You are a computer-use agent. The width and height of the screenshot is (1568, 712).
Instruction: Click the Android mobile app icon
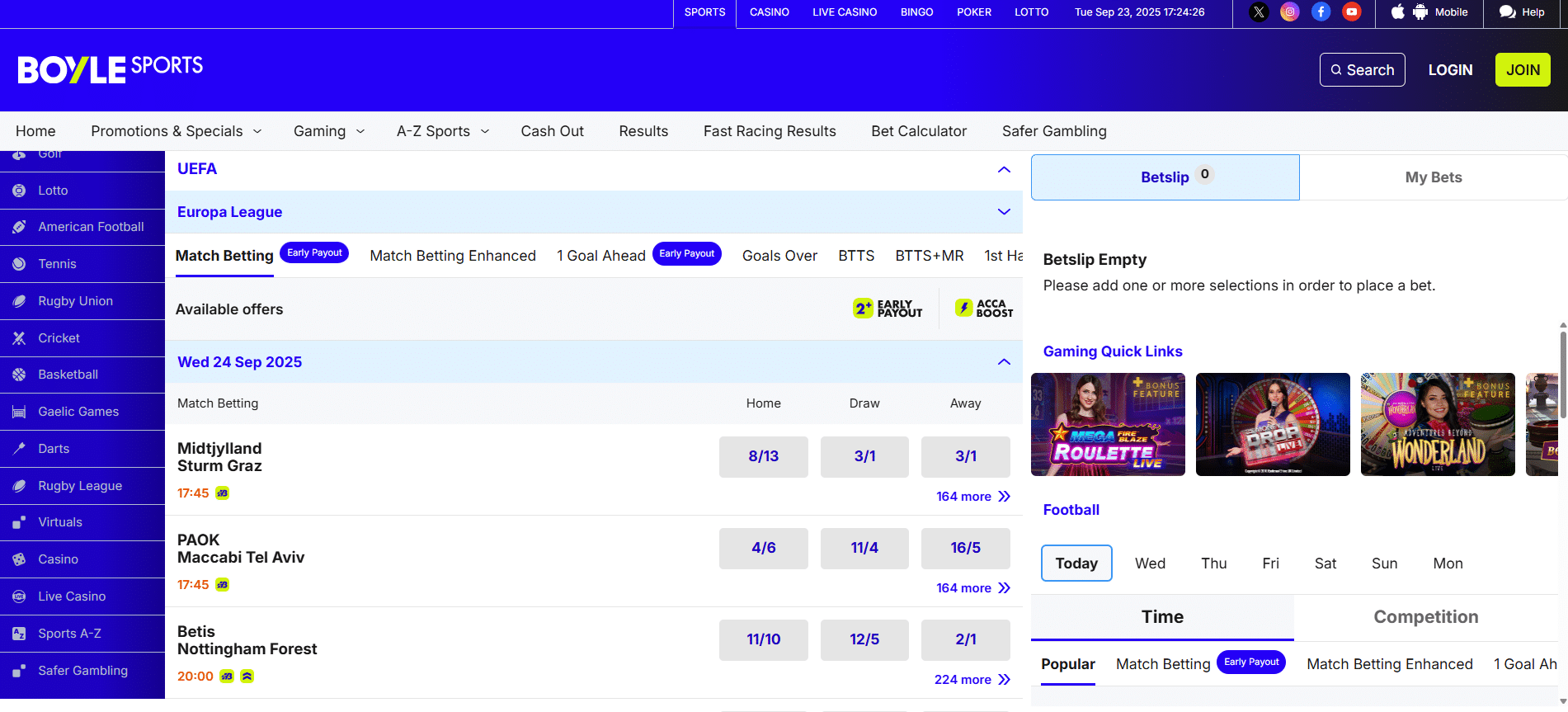1420,12
